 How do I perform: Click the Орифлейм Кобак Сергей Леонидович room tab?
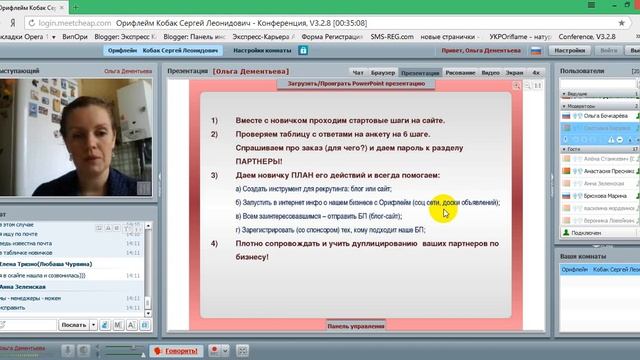(x=163, y=50)
